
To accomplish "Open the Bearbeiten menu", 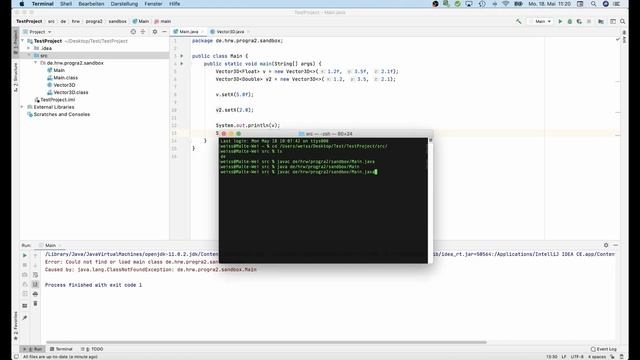I will pos(91,4).
